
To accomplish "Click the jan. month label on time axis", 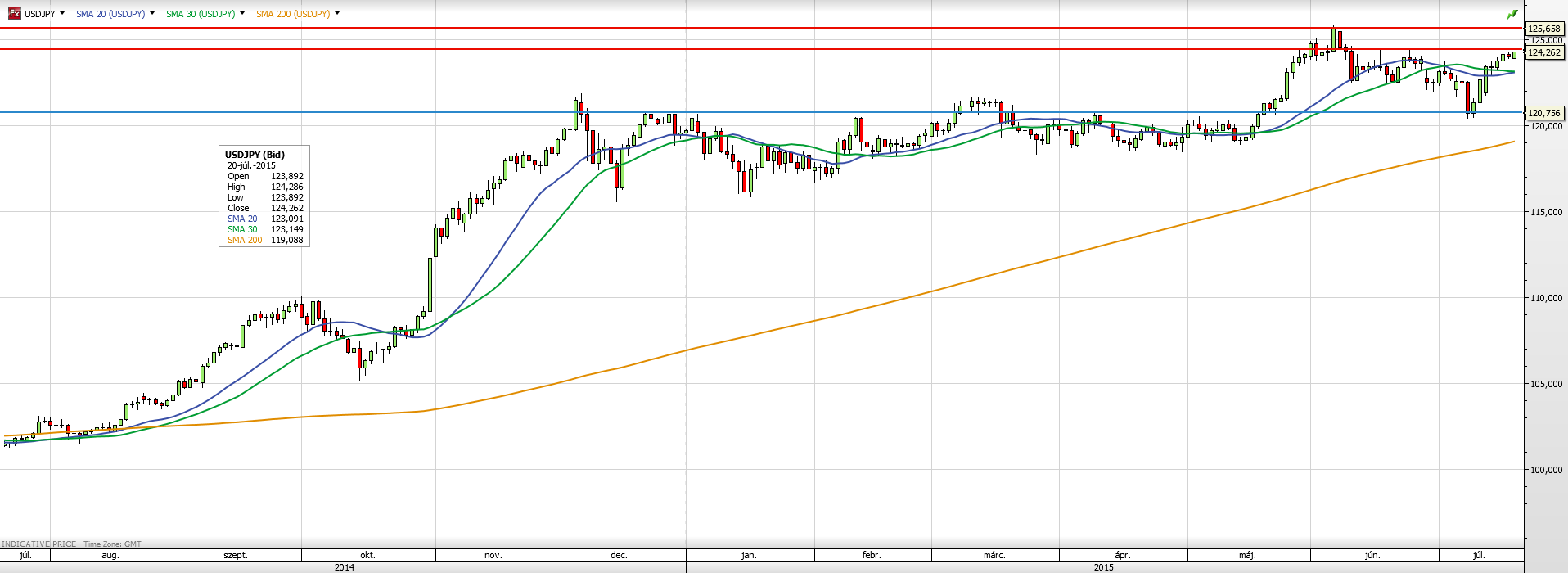I will (x=749, y=555).
